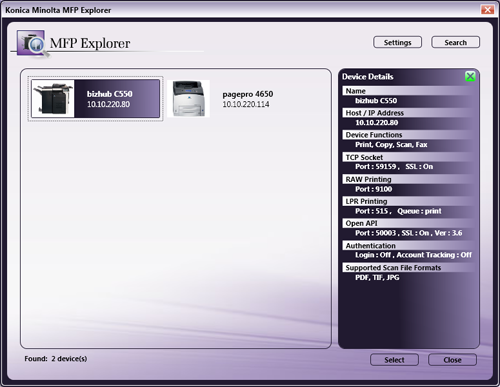Click 'PDF, TIF, JPG' value
The image size is (500, 387).
[x=377, y=277]
